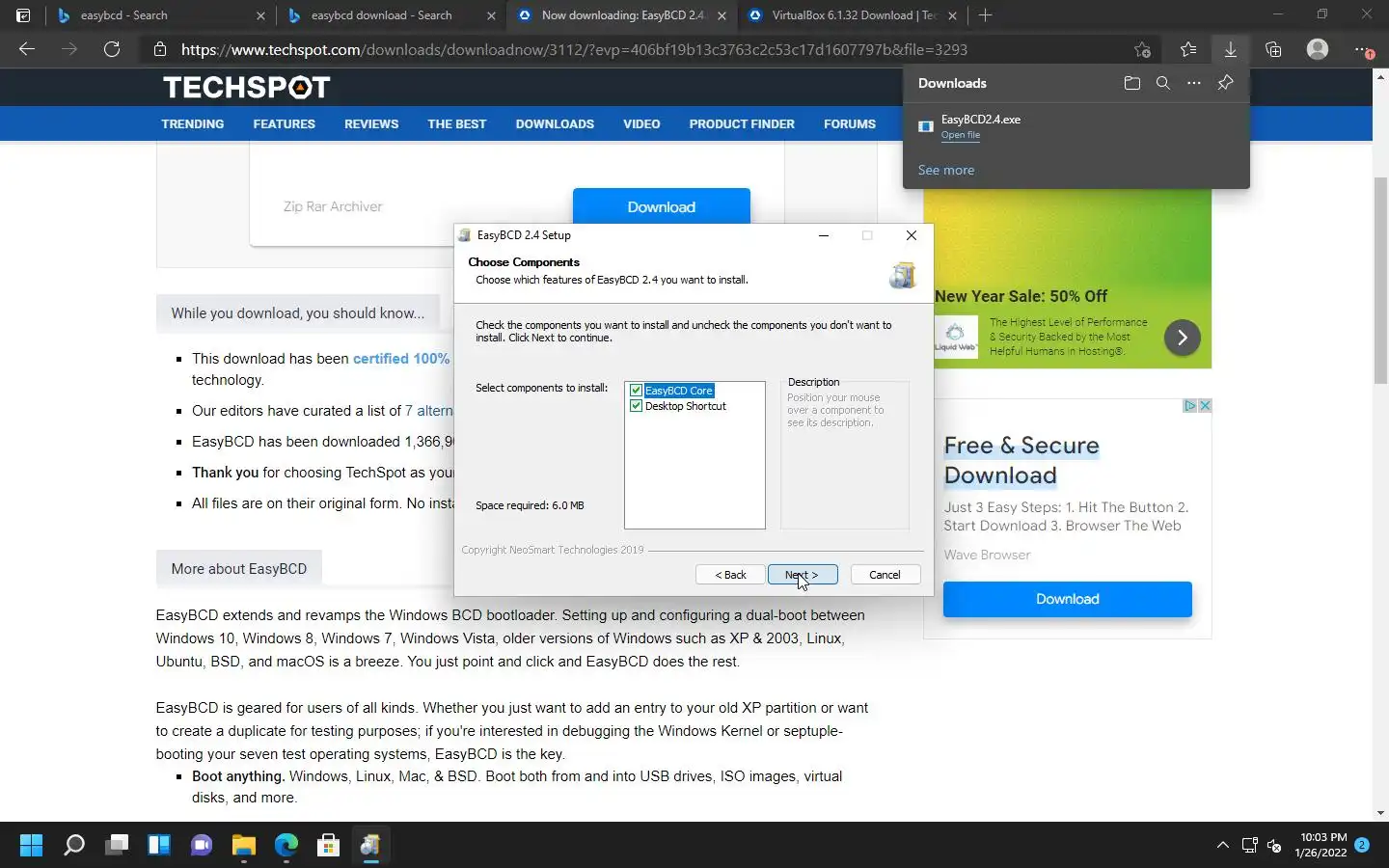This screenshot has height=868, width=1389.
Task: Open the Windows Start menu
Action: click(31, 846)
